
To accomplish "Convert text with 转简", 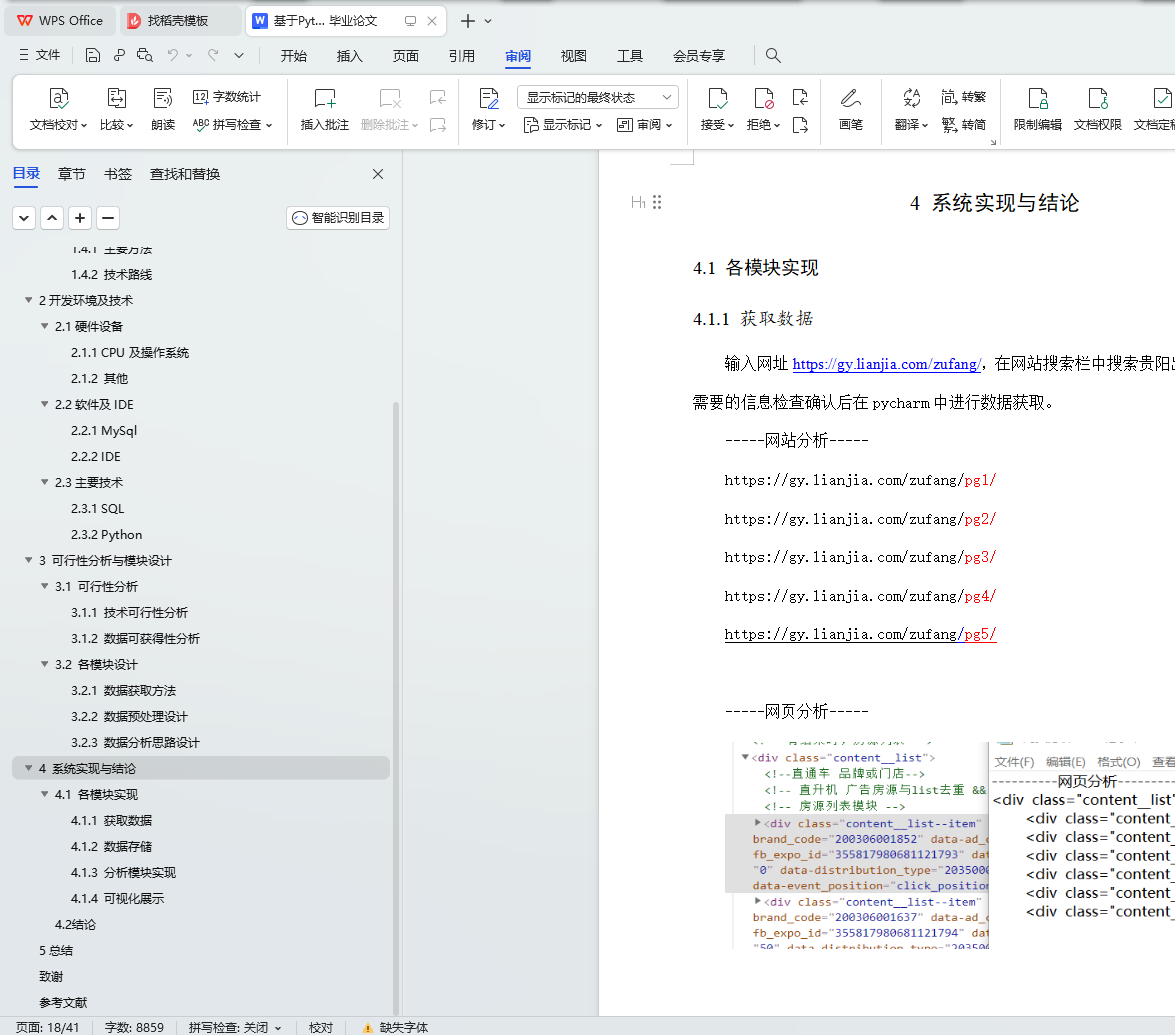I will 964,124.
